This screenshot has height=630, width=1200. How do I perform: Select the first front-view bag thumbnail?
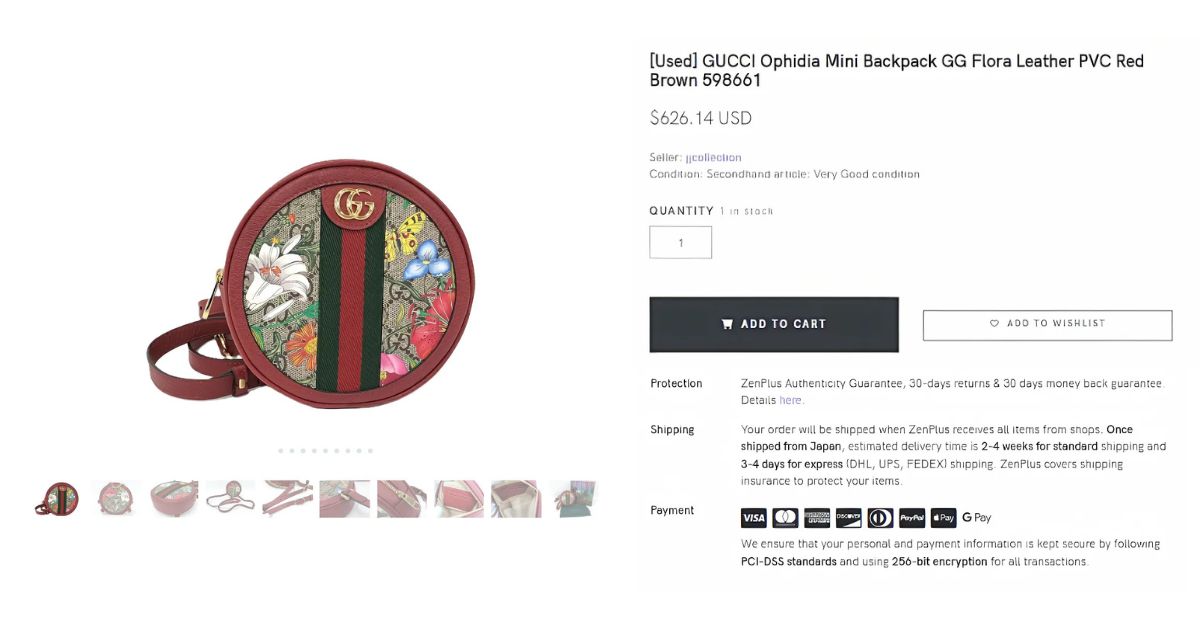click(59, 498)
